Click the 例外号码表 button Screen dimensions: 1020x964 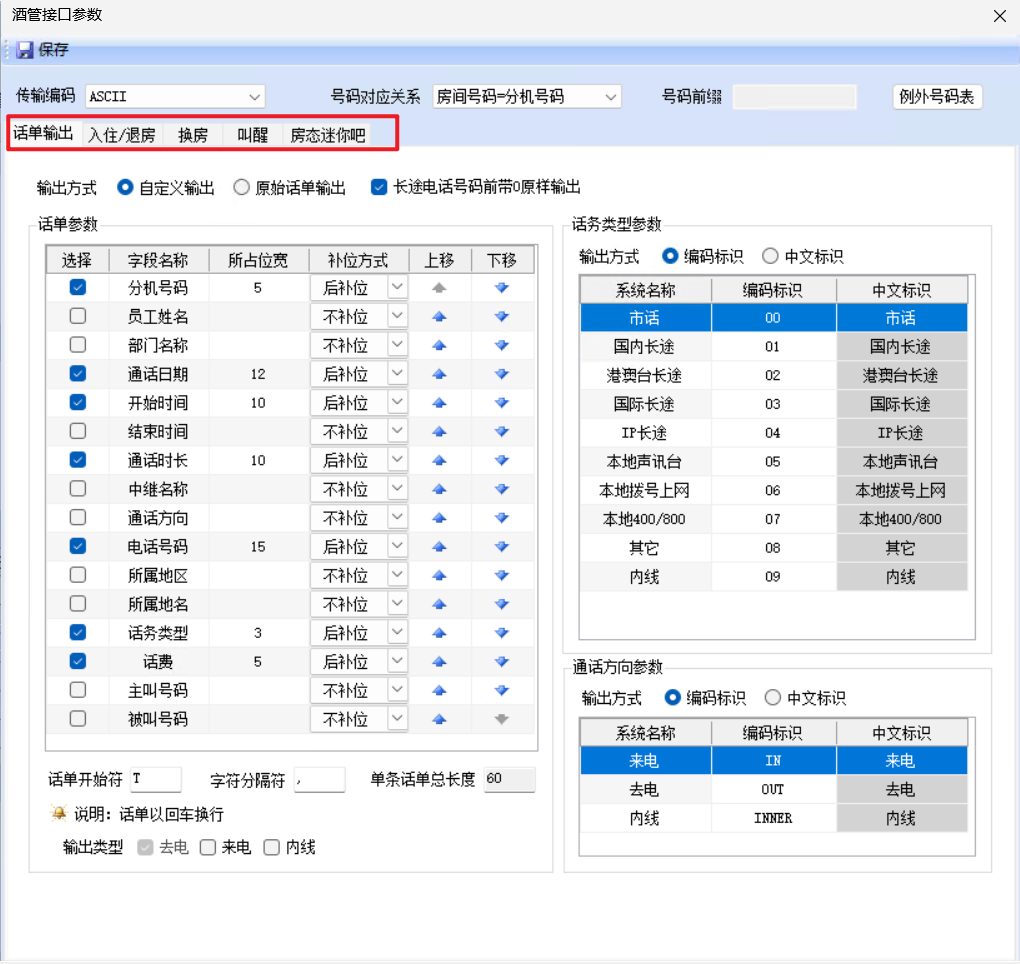coord(937,97)
